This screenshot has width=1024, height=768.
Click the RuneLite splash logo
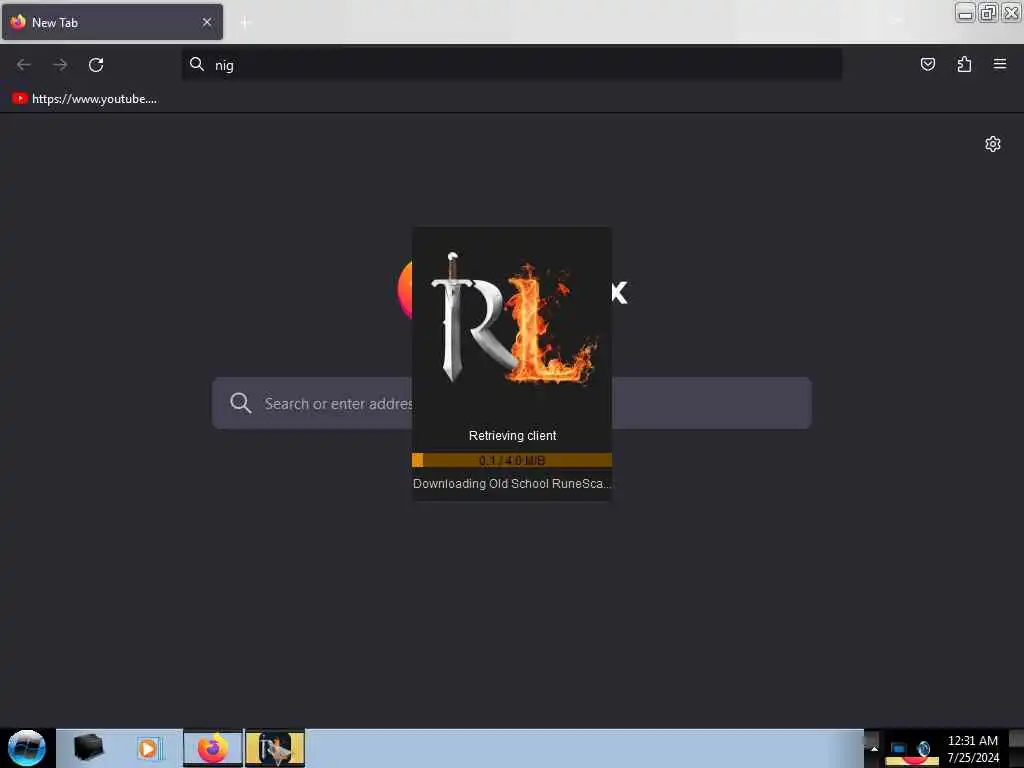point(513,318)
